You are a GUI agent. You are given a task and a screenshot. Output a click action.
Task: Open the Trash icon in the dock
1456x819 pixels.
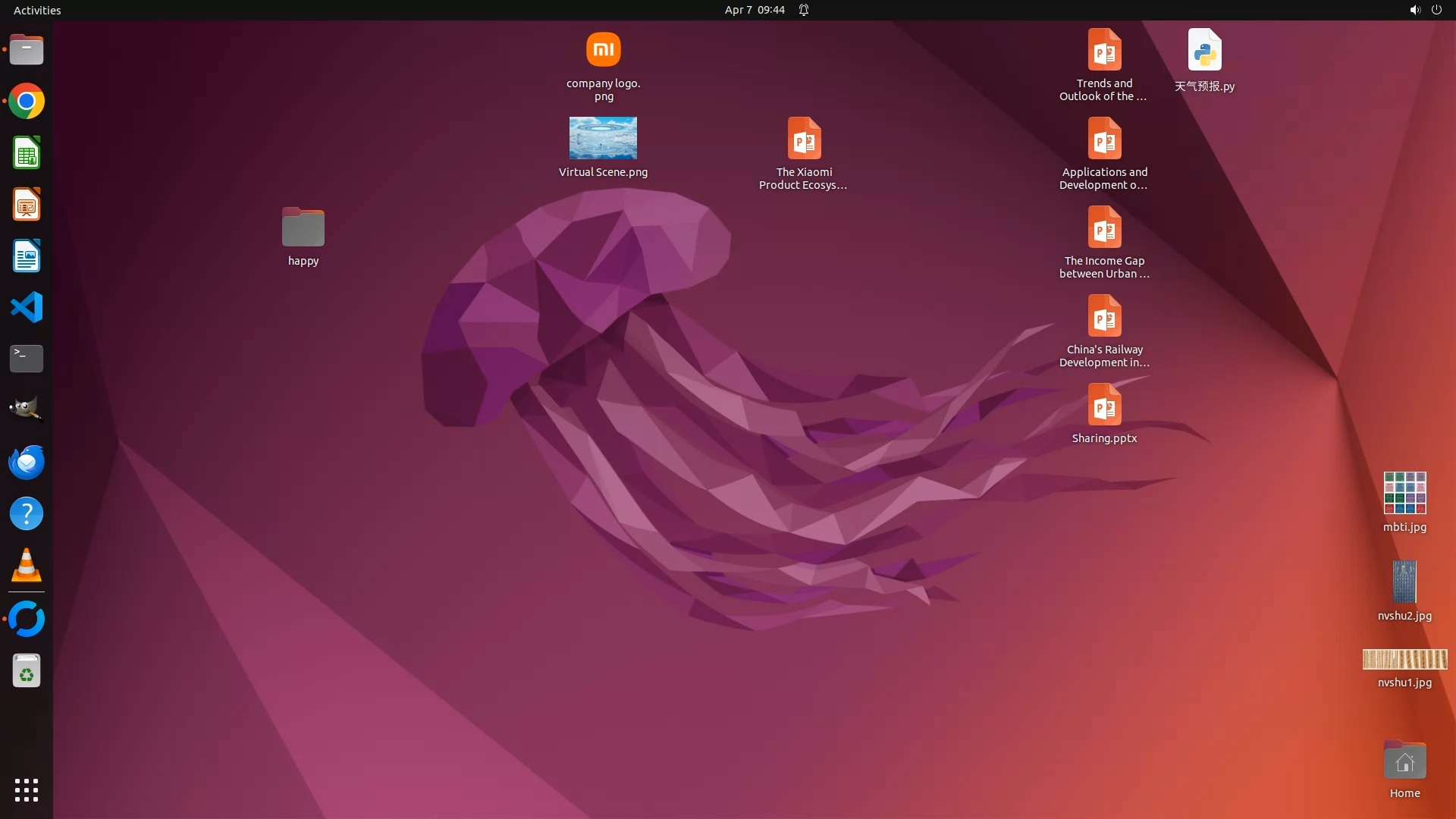pos(27,671)
